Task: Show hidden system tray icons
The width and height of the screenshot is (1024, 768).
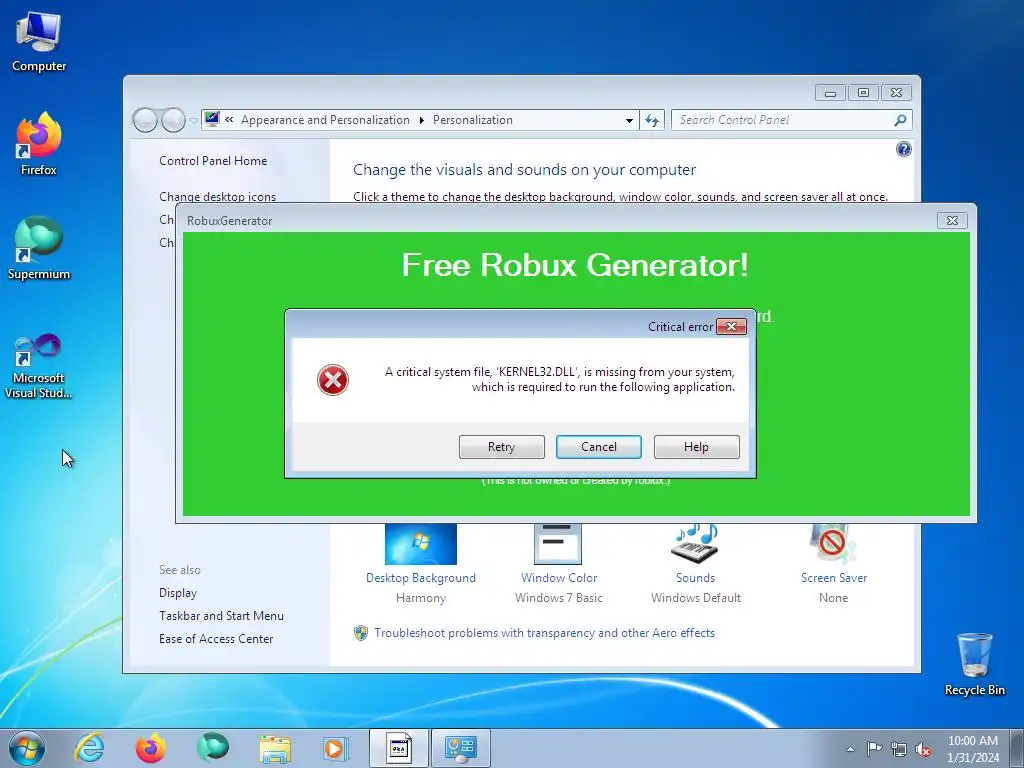Action: (850, 749)
